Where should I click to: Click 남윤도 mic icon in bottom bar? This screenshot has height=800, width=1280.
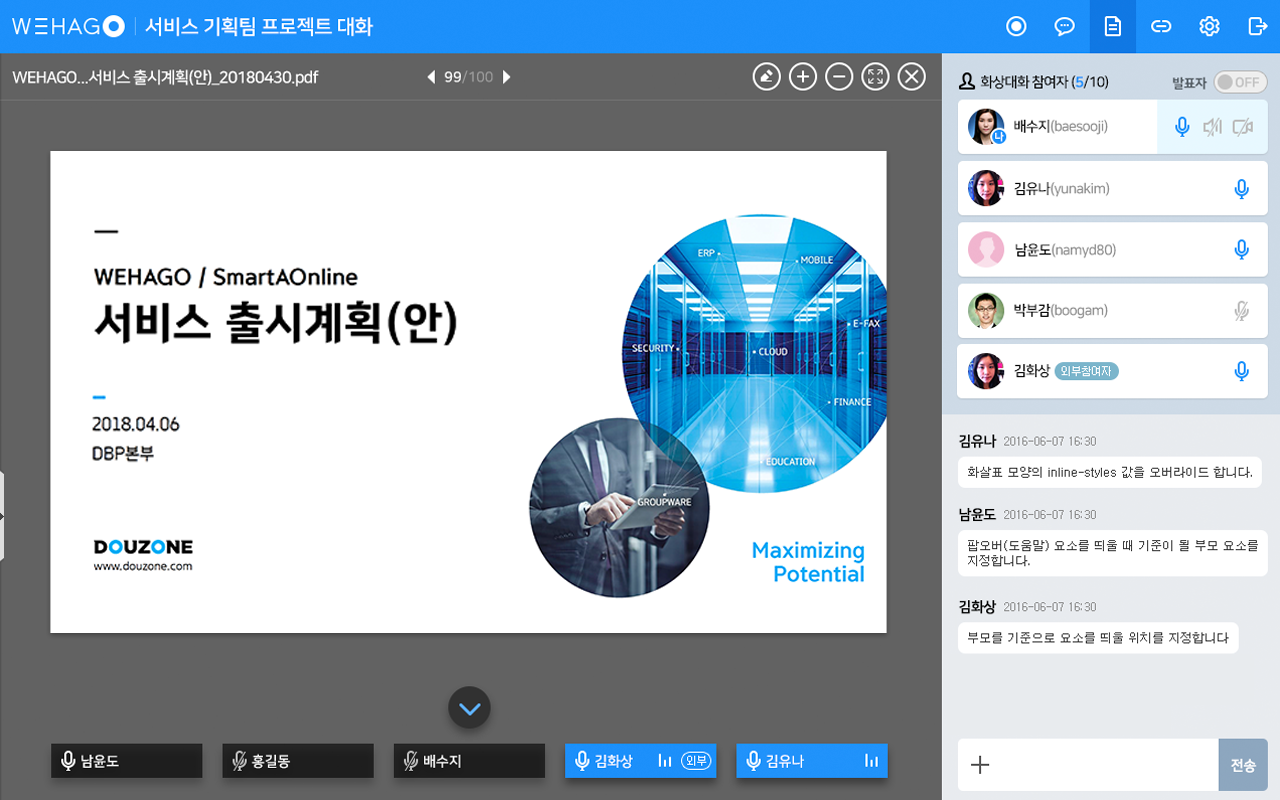click(68, 761)
